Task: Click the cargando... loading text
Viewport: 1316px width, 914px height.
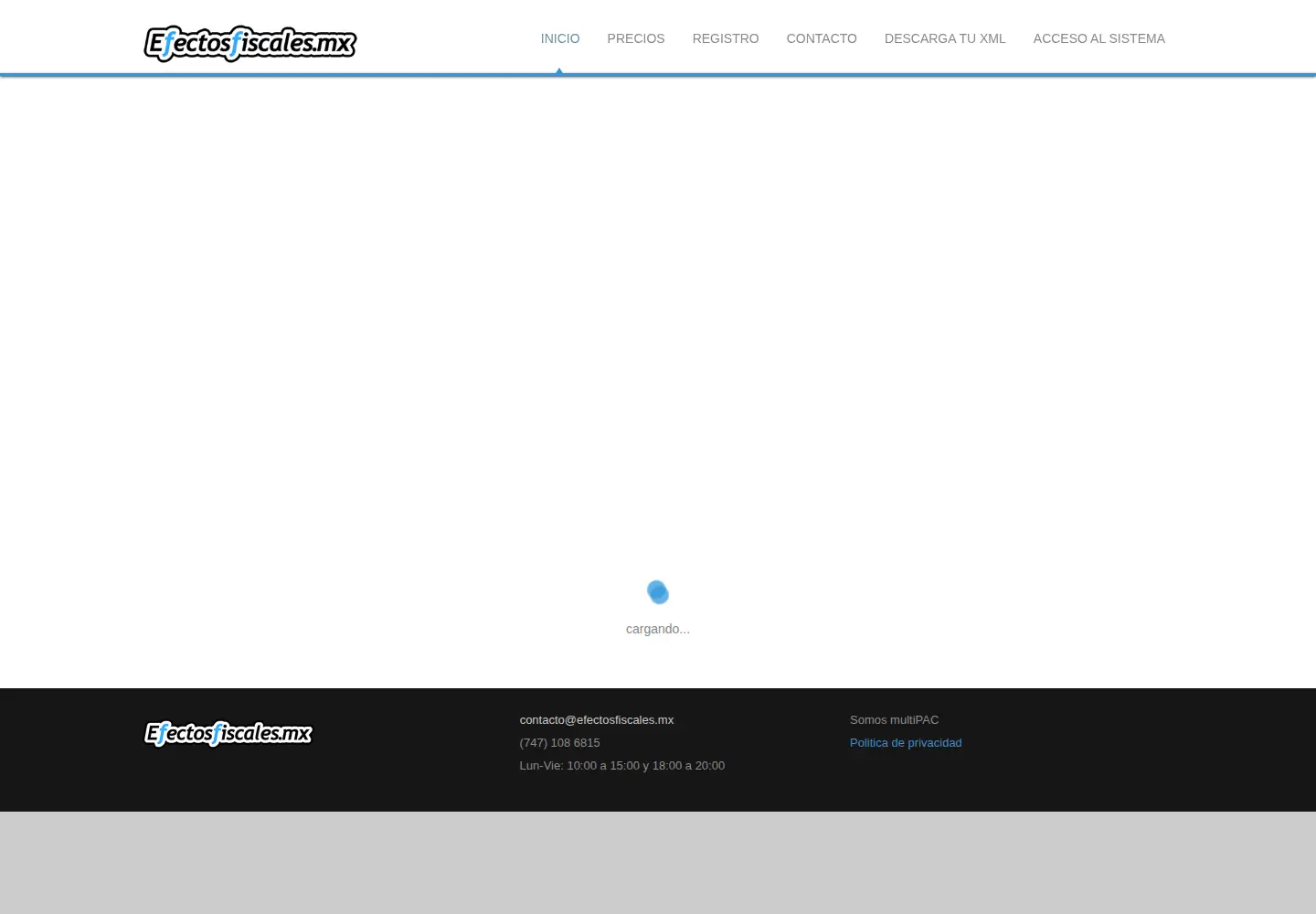Action: point(658,629)
